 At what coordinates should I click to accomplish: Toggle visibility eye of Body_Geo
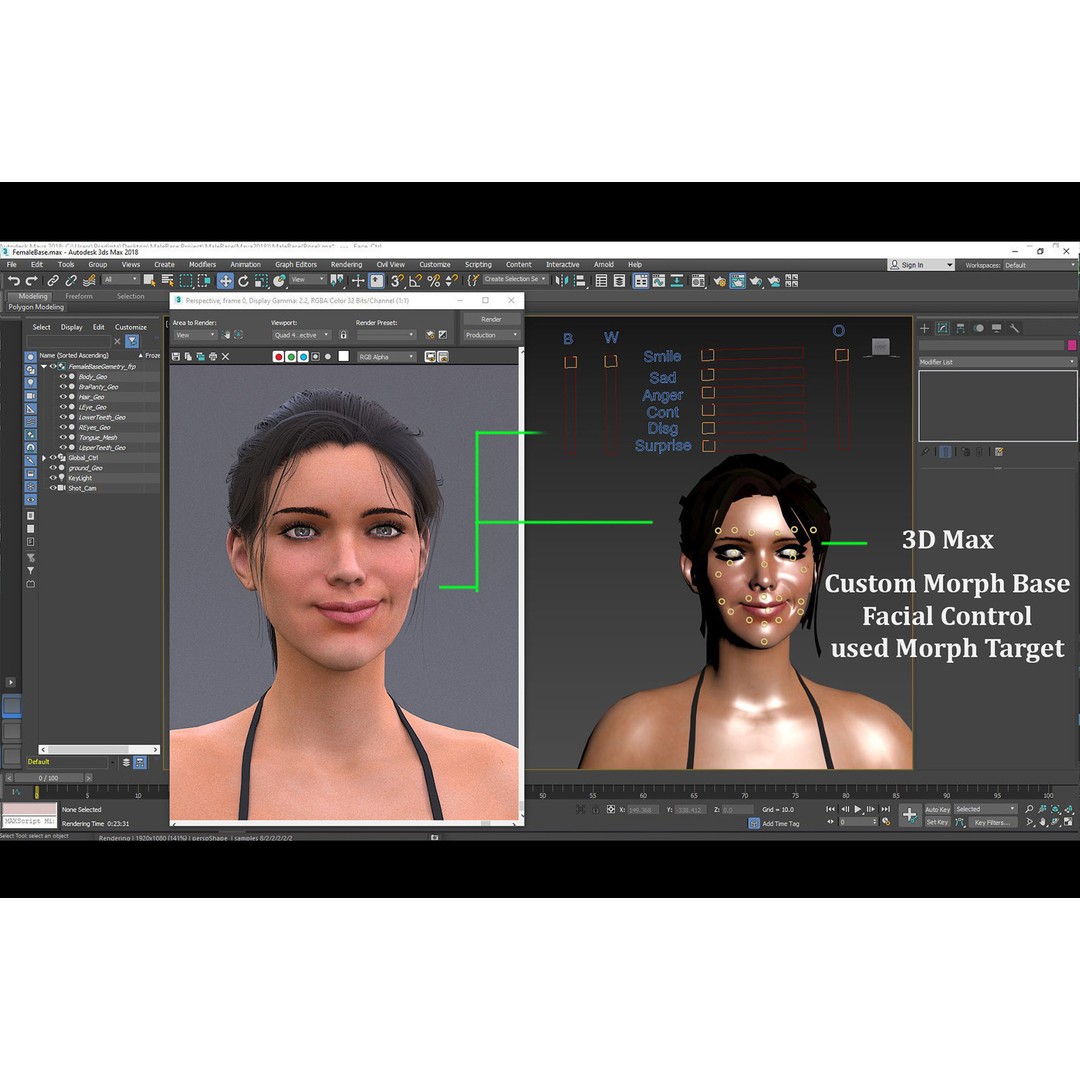63,377
